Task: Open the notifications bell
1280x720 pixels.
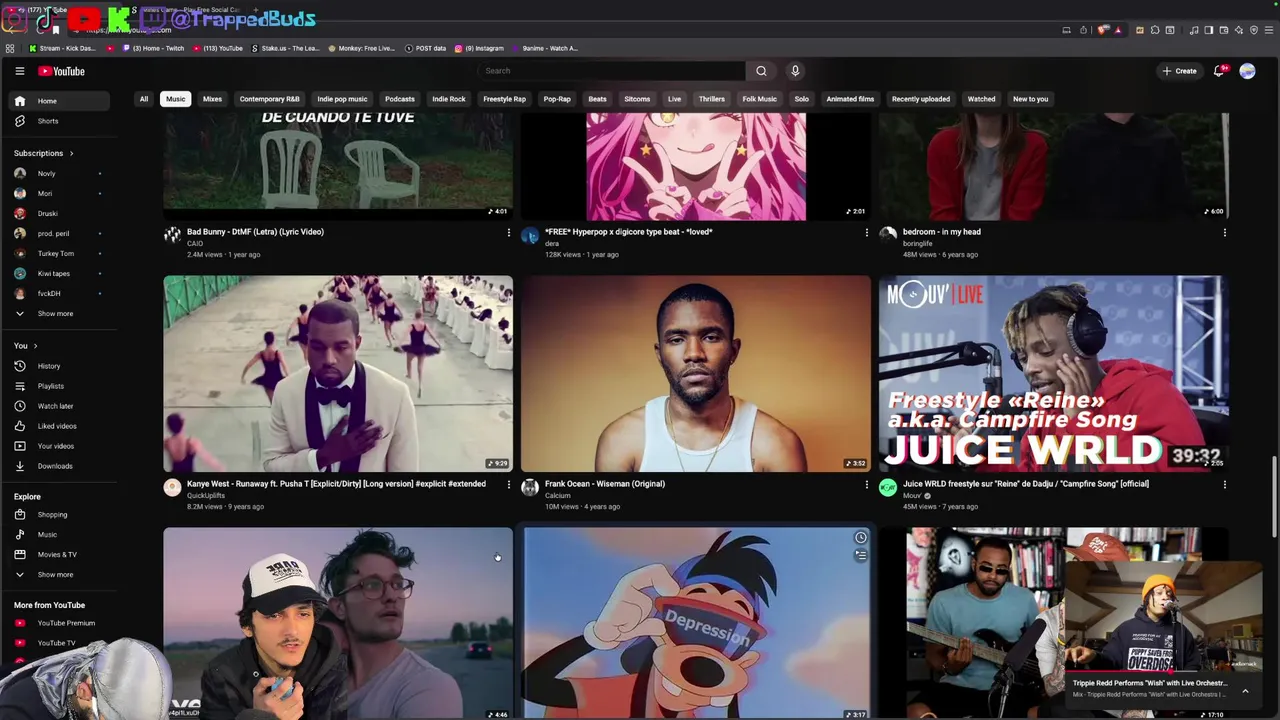Action: (x=1219, y=71)
